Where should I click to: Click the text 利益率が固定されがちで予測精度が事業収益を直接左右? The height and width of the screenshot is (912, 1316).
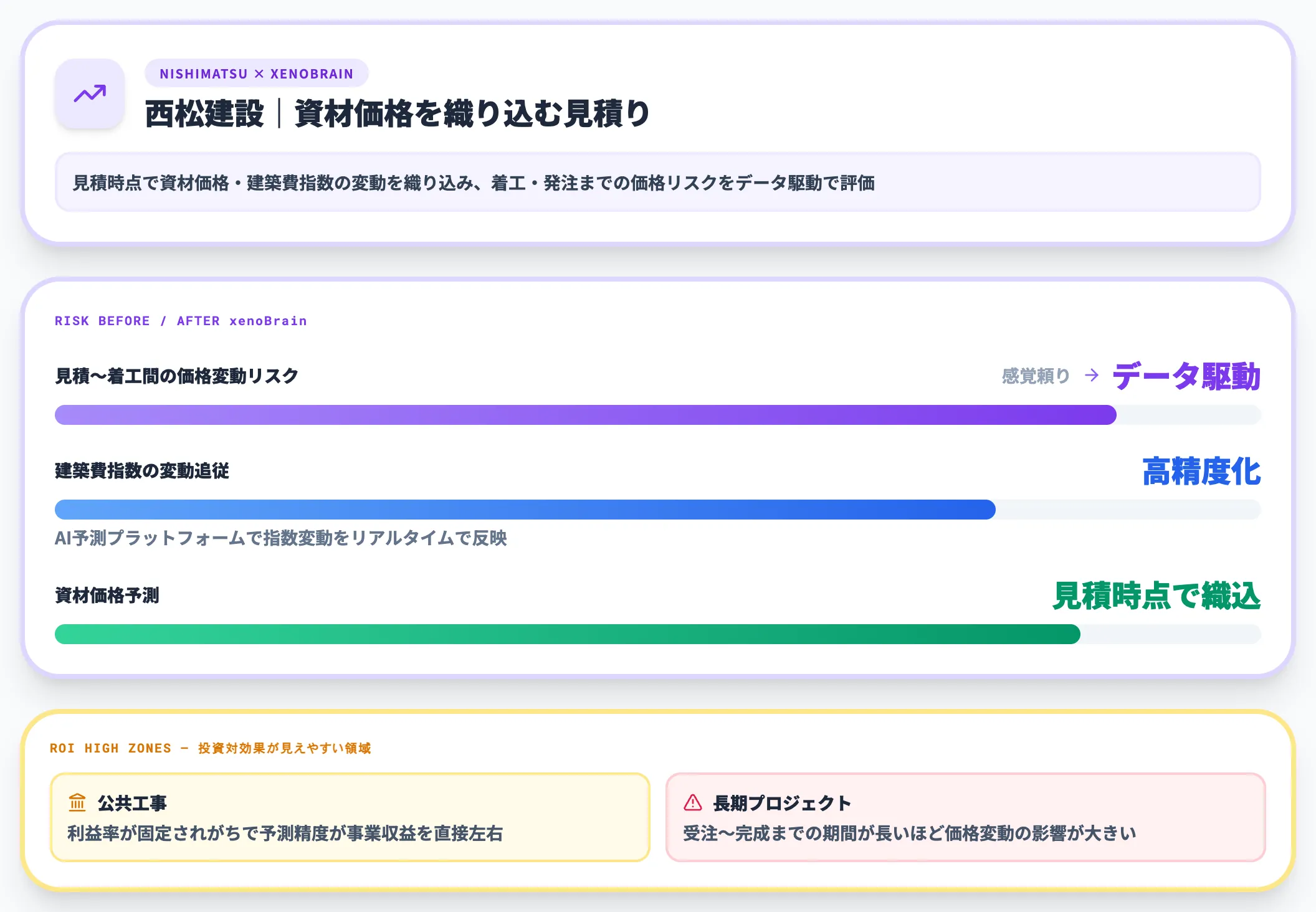coord(285,833)
